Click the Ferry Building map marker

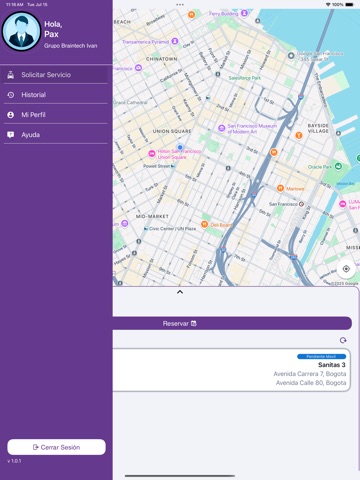click(x=244, y=13)
